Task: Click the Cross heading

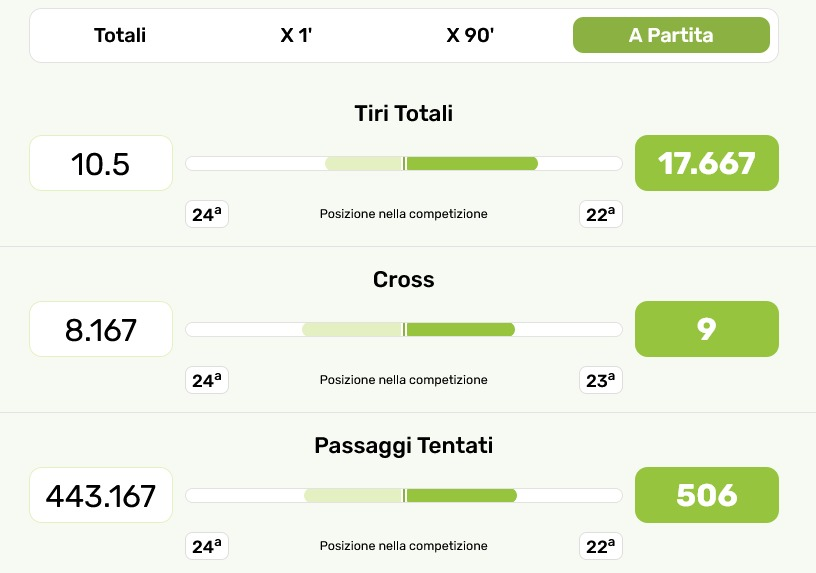Action: (404, 280)
